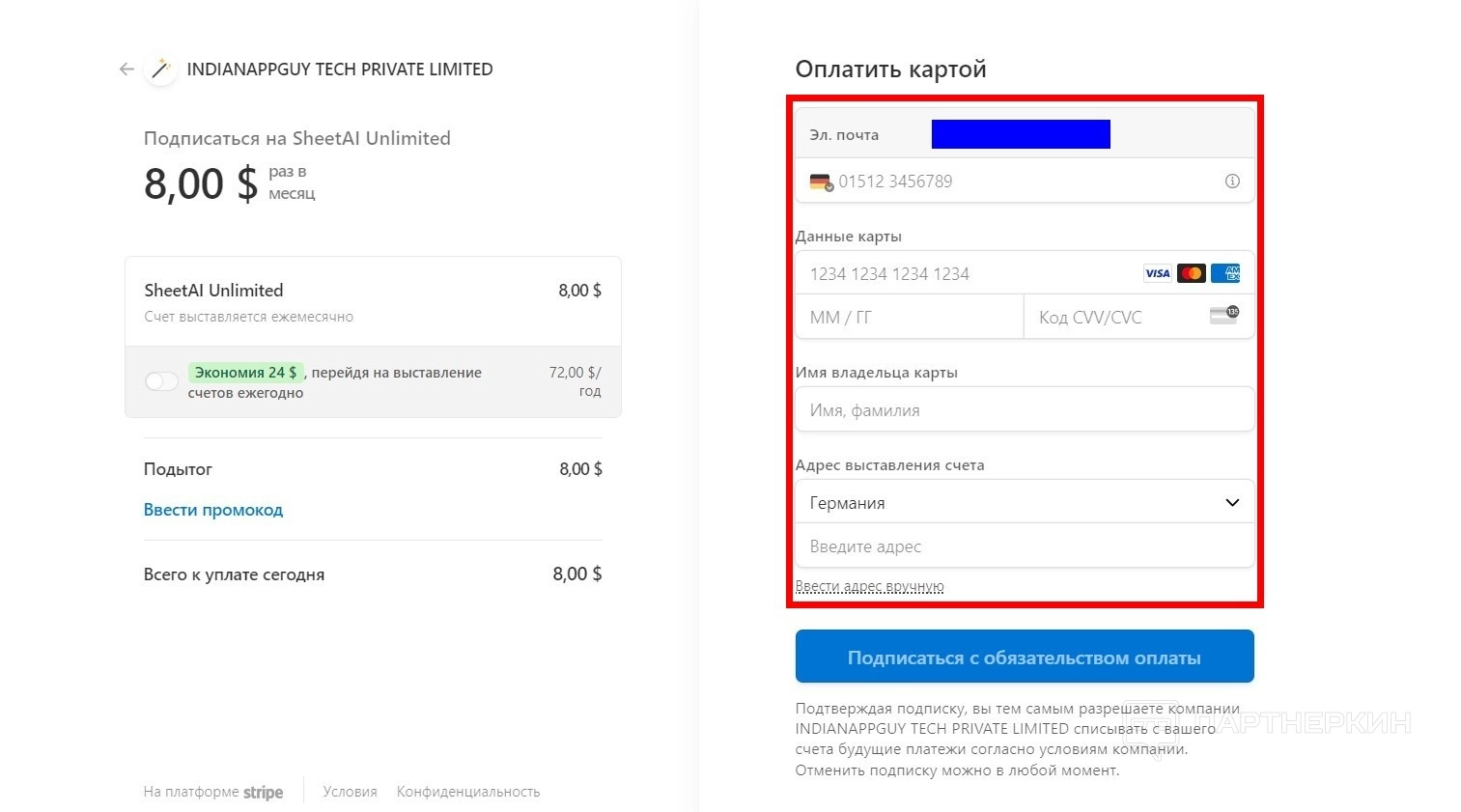Click the back arrow icon
1461x812 pixels.
click(126, 70)
